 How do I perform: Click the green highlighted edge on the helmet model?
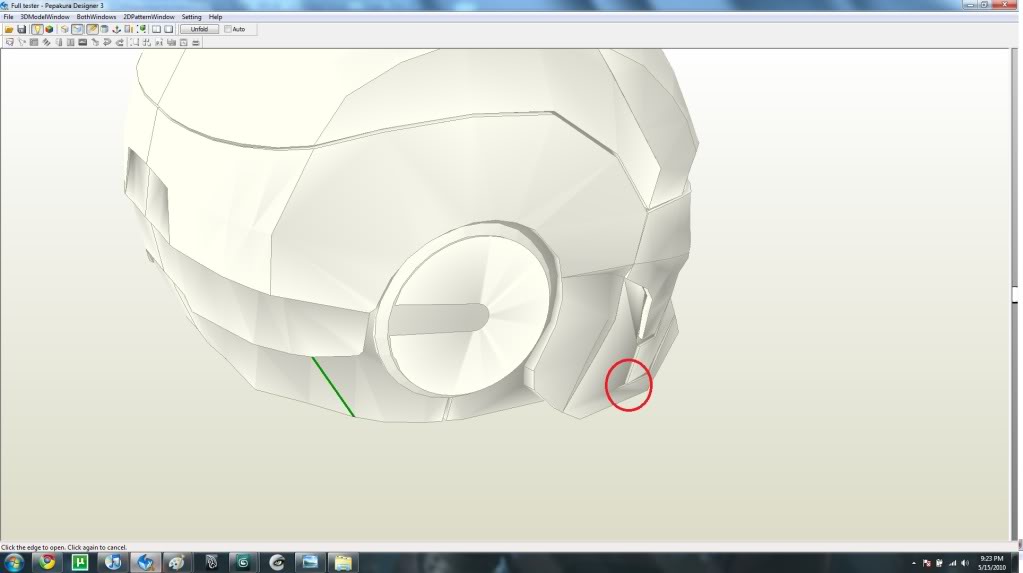point(333,386)
